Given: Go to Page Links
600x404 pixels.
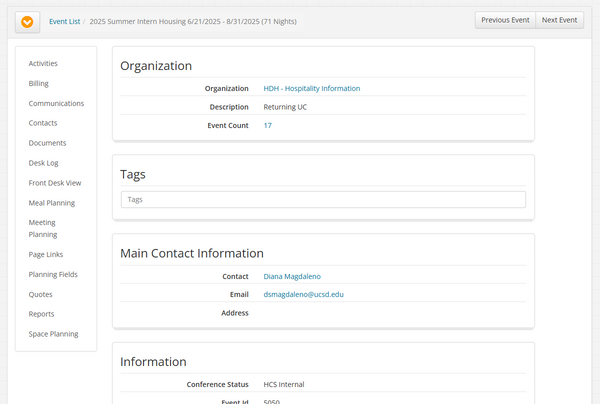Looking at the screenshot, I should pyautogui.click(x=46, y=254).
